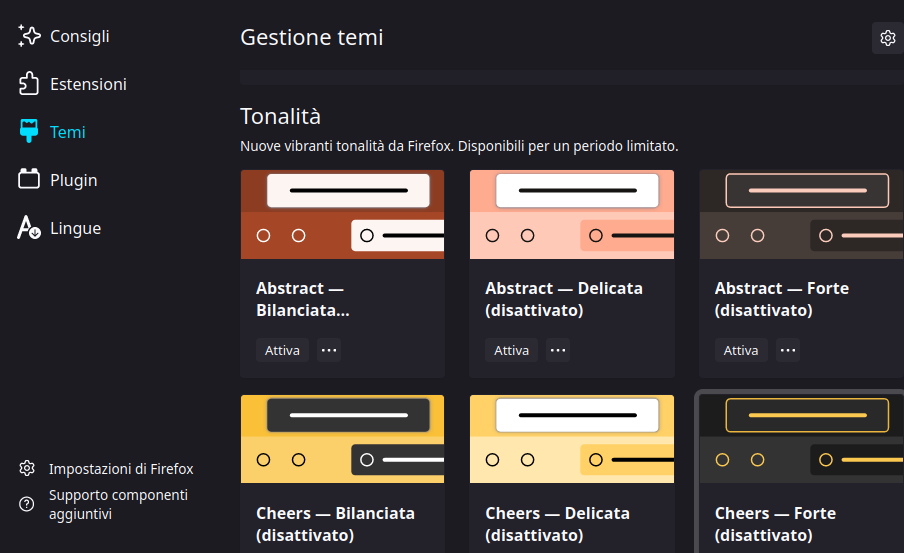Switch to the Plugin section
The image size is (904, 553).
pyautogui.click(x=74, y=180)
